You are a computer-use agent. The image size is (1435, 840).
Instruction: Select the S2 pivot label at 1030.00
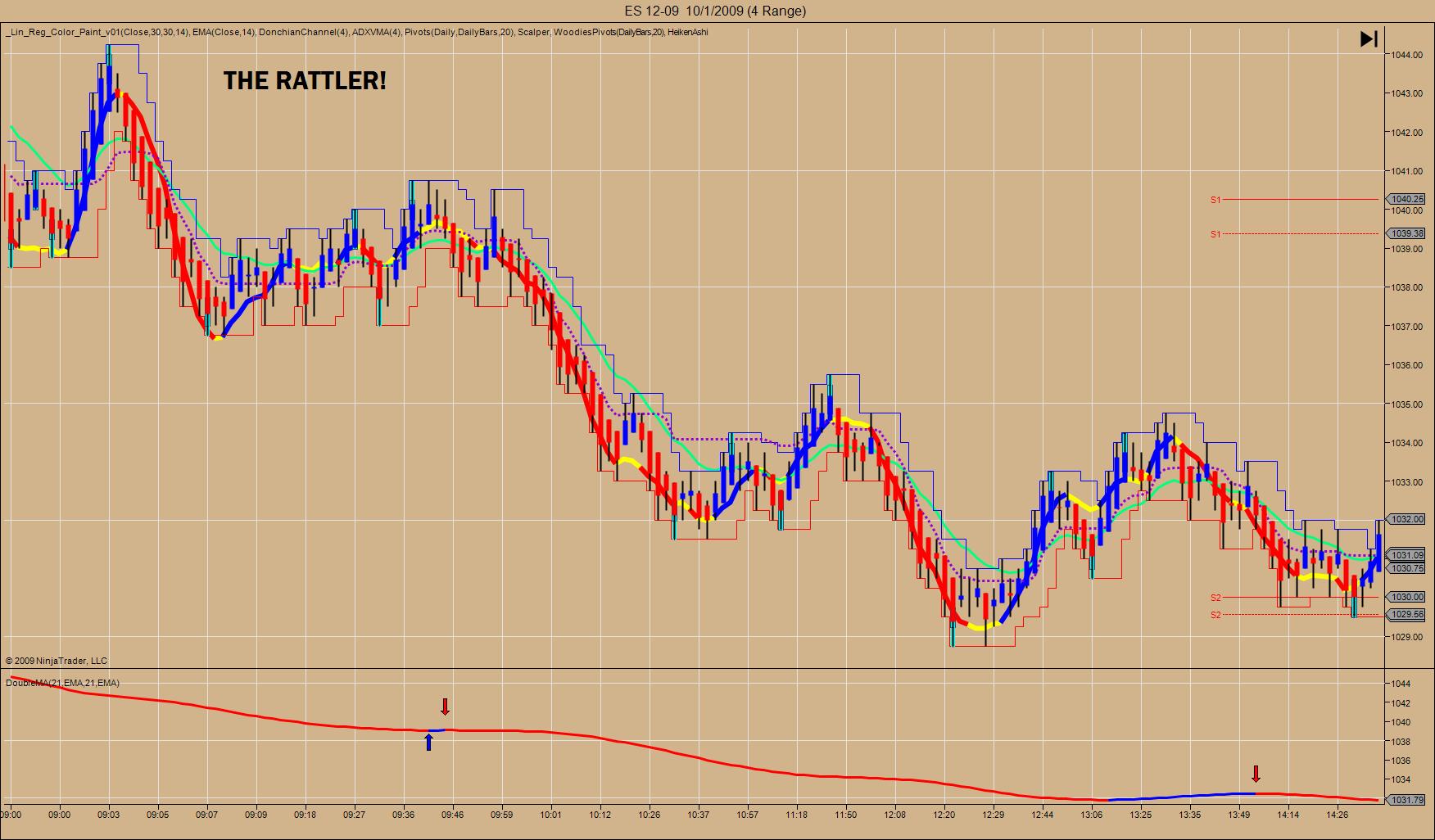(1215, 598)
